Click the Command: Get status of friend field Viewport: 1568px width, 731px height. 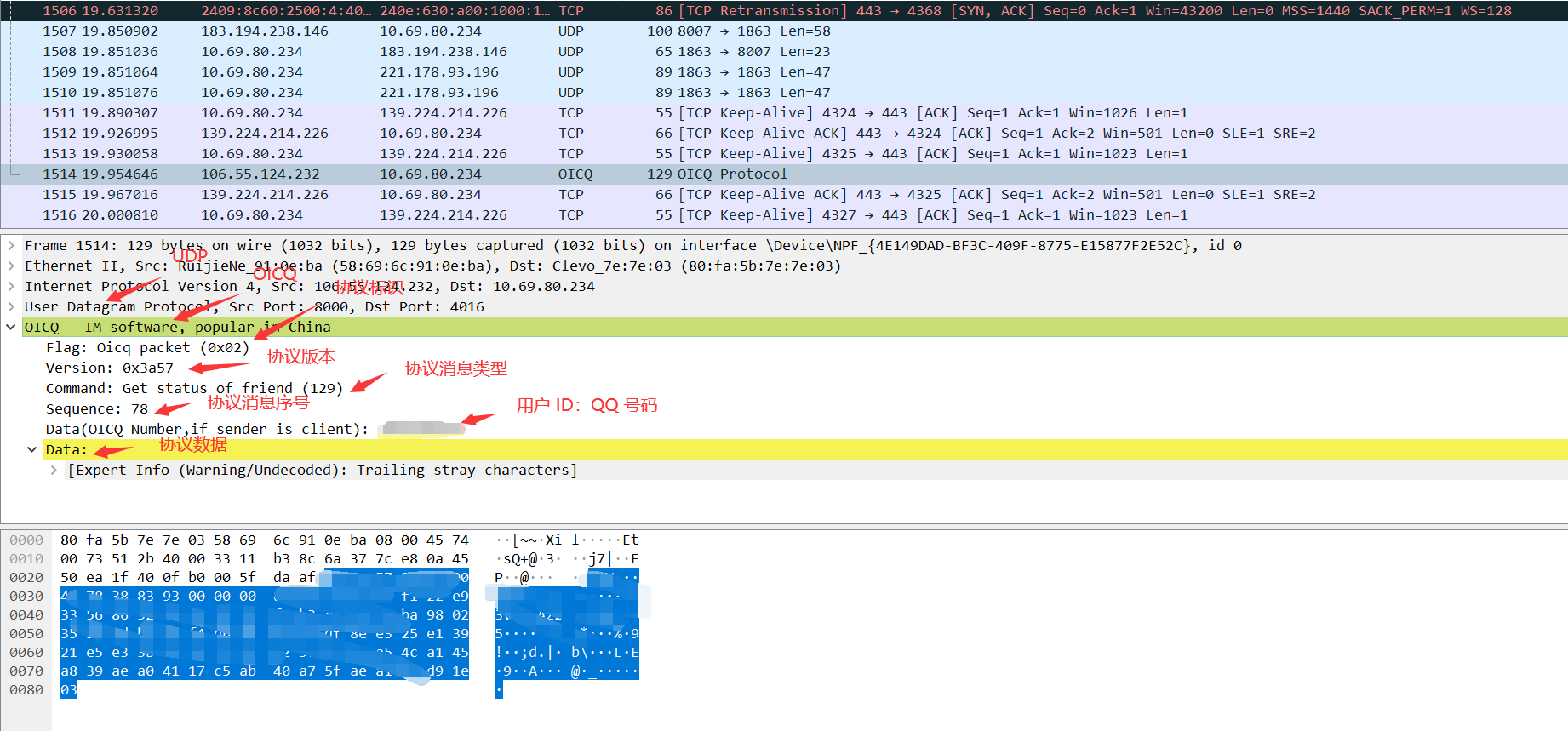click(x=194, y=388)
